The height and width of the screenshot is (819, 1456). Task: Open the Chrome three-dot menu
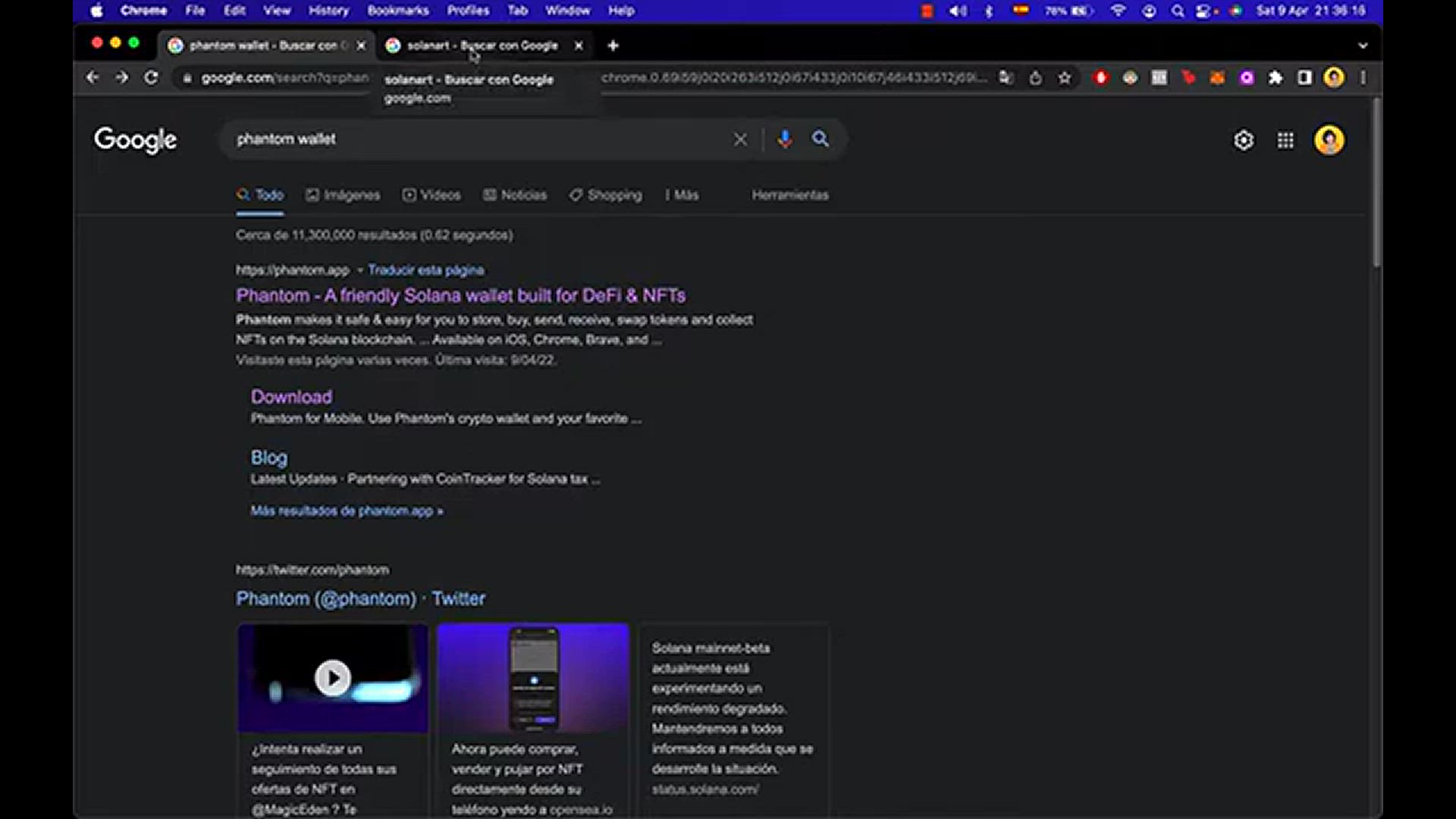[x=1363, y=77]
